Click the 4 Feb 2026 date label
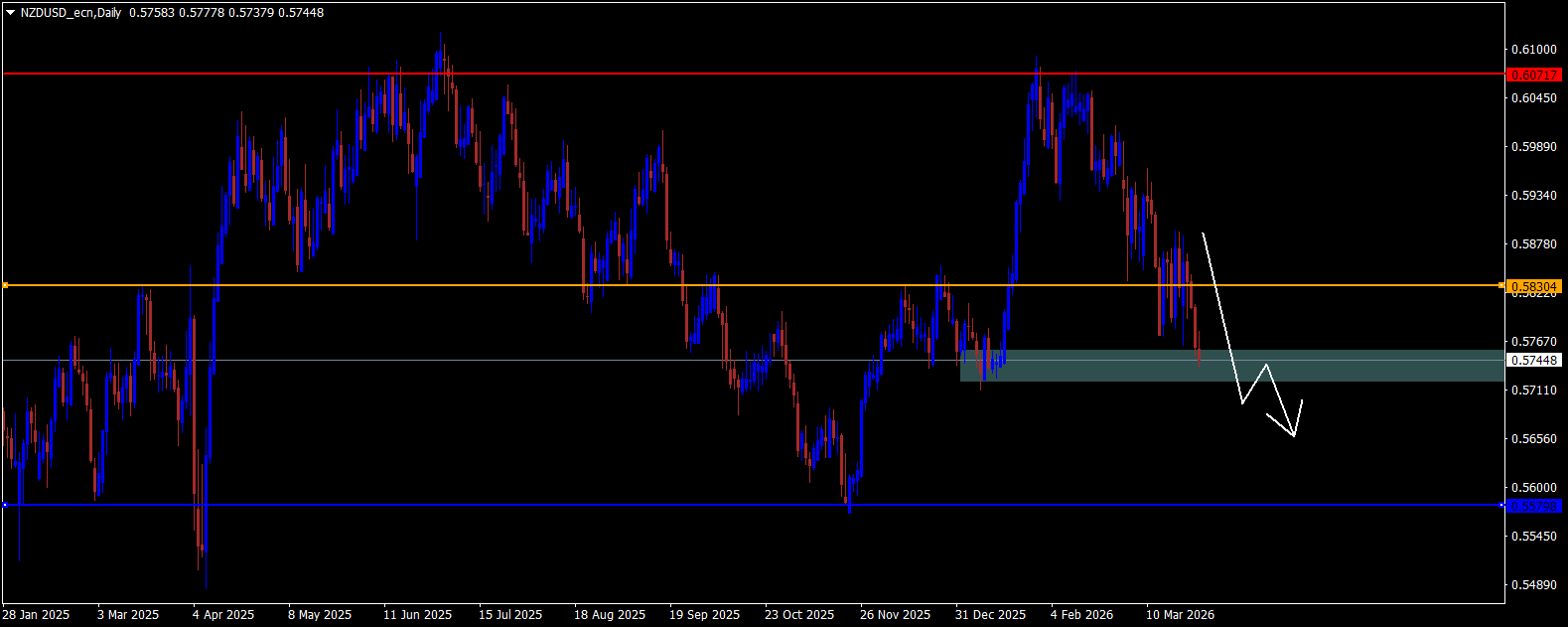This screenshot has height=627, width=1568. tap(1082, 615)
